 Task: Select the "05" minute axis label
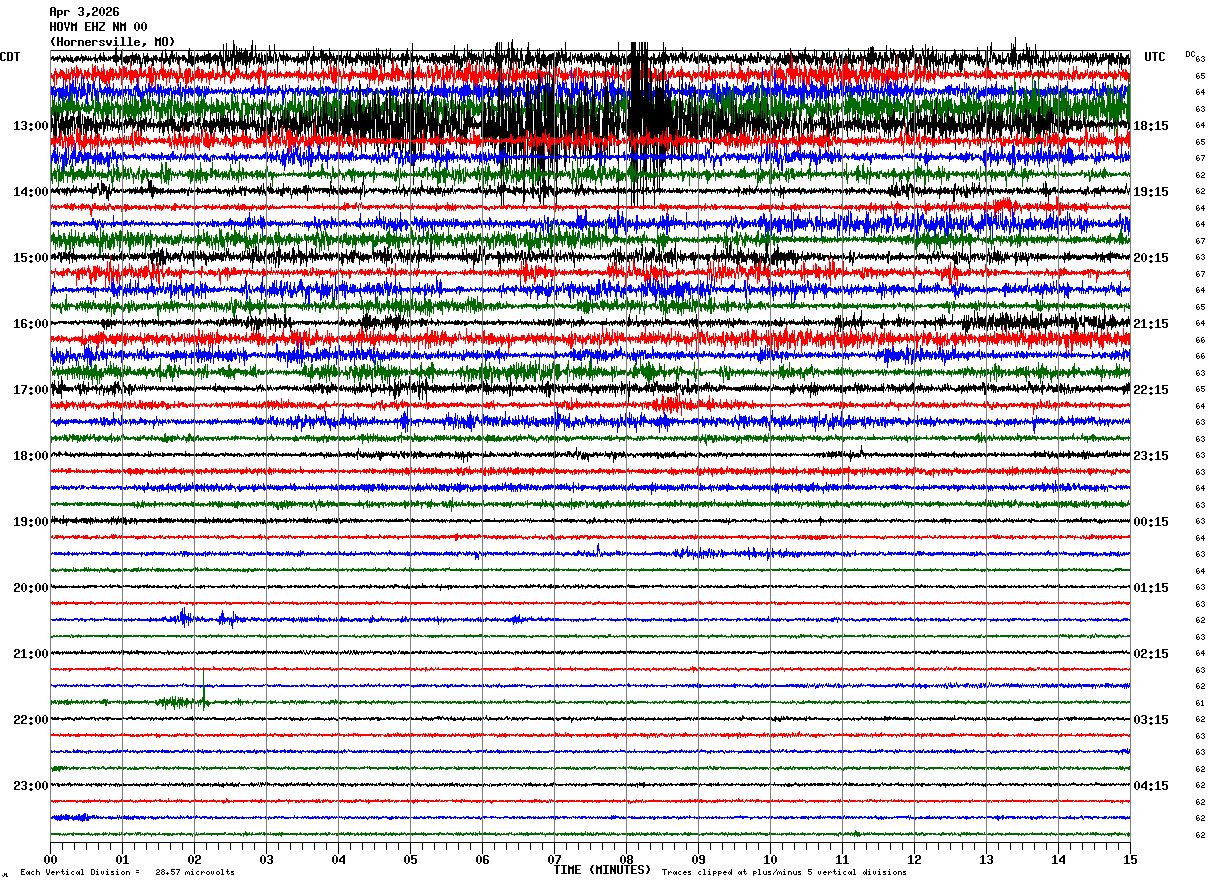click(x=410, y=859)
